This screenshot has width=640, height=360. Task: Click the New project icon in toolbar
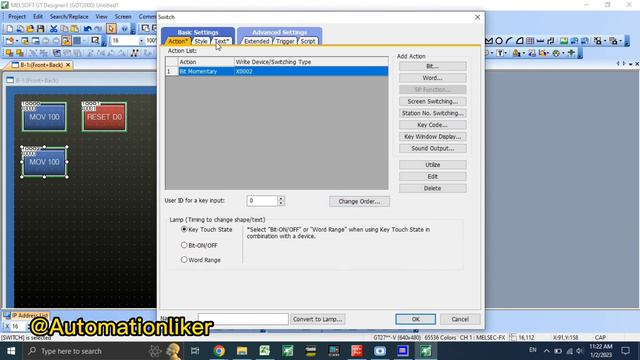pyautogui.click(x=9, y=29)
